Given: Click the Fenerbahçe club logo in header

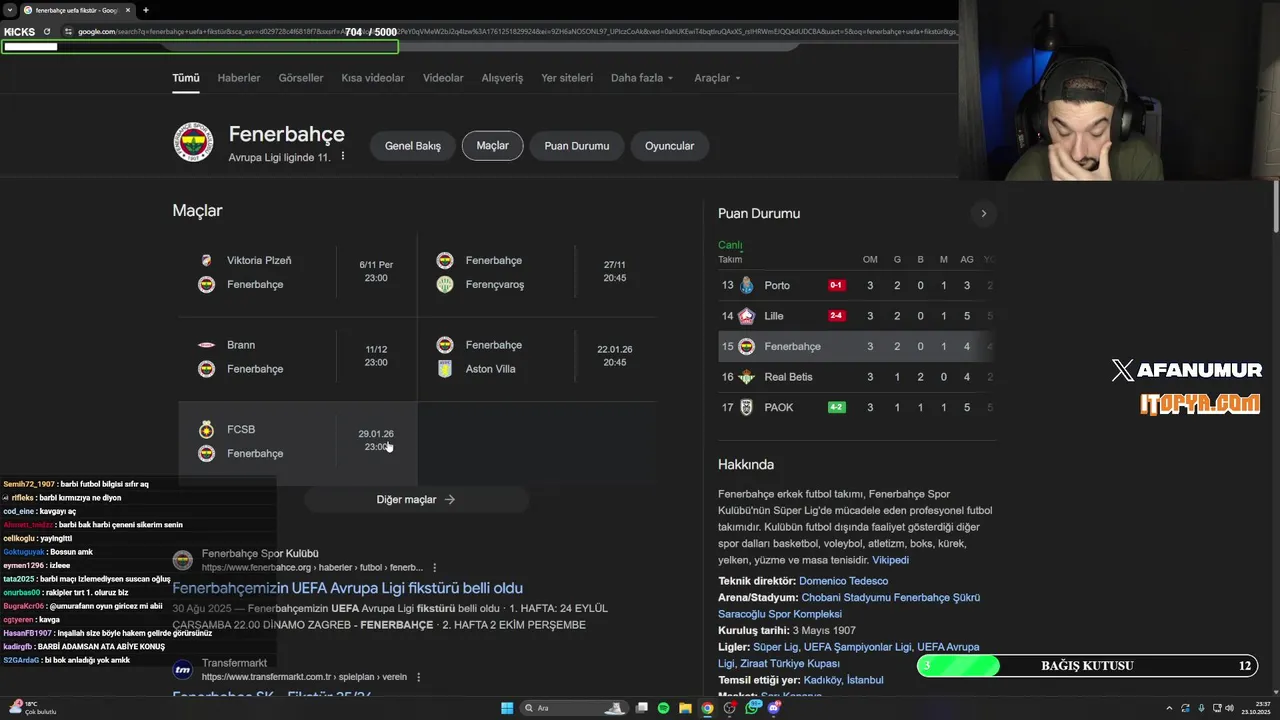Looking at the screenshot, I should tap(194, 143).
